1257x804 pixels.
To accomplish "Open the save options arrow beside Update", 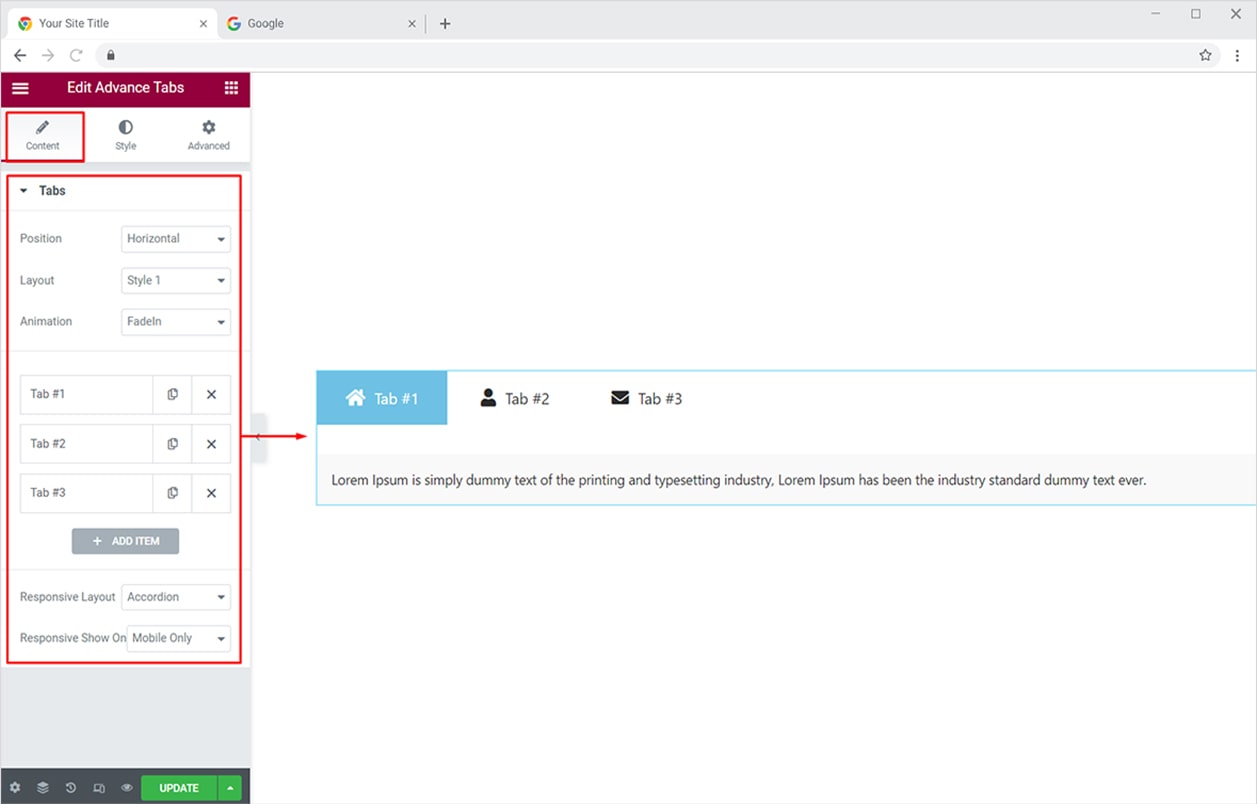I will click(231, 788).
